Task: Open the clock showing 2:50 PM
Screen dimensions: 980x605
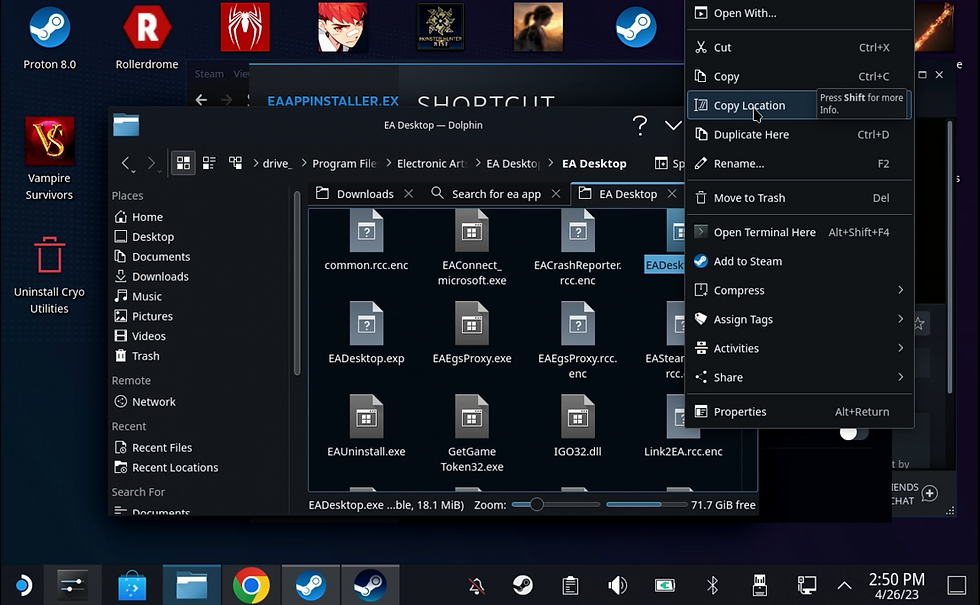Action: click(x=896, y=586)
